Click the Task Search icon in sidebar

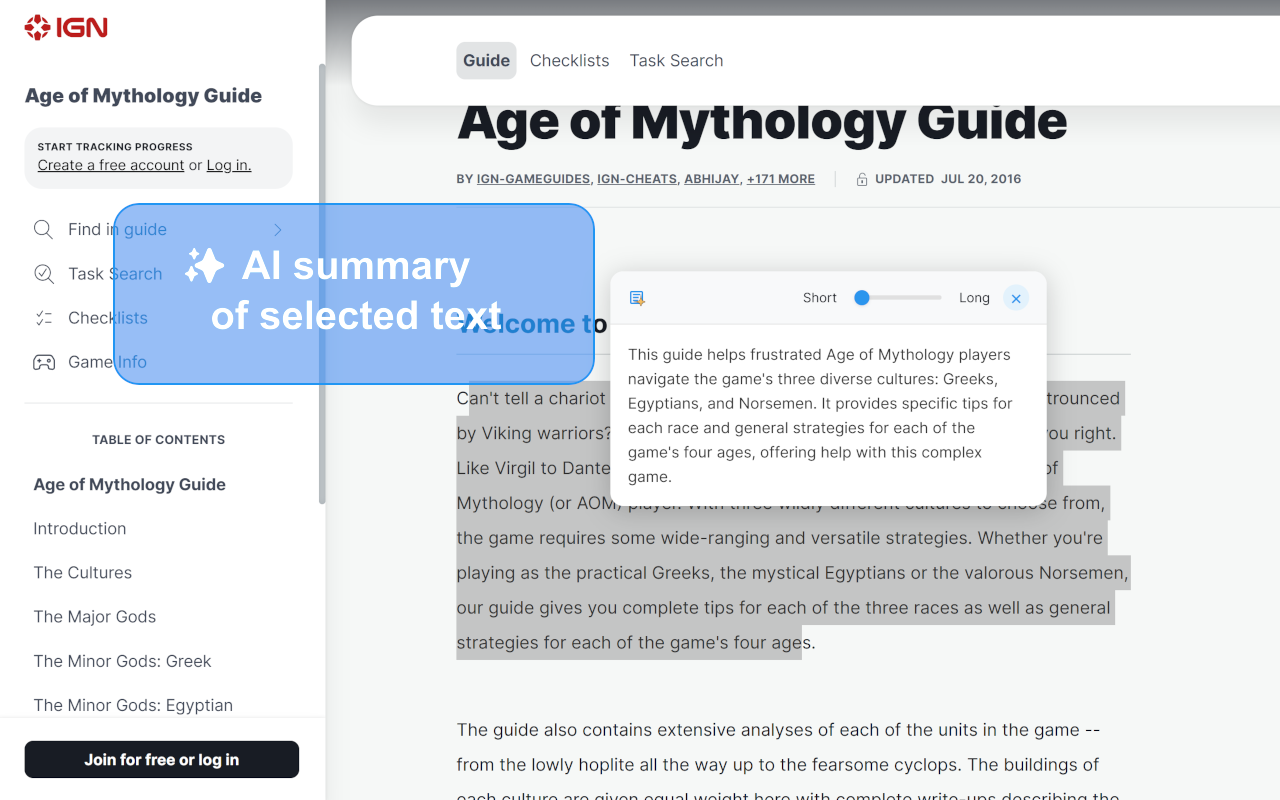43,274
